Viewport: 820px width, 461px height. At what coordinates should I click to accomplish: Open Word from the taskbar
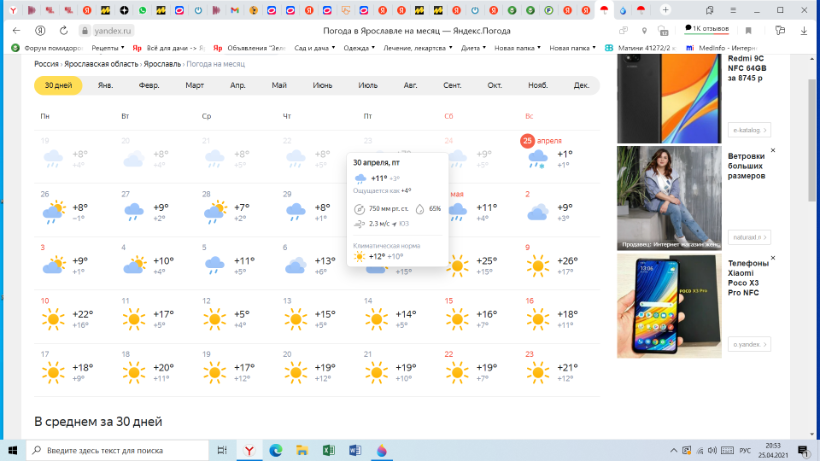(x=354, y=450)
